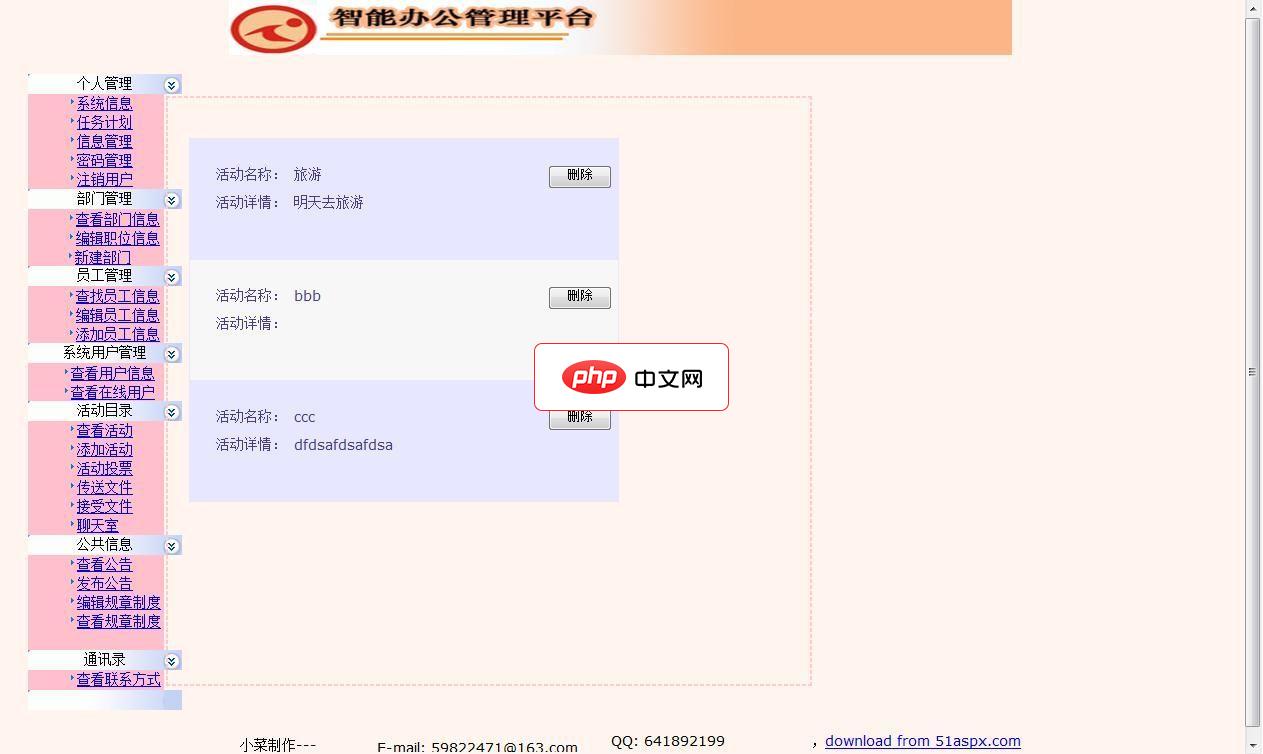Viewport: 1263px width, 754px height.
Task: Collapse the 系统用户管理 section chevron
Action: pyautogui.click(x=171, y=354)
